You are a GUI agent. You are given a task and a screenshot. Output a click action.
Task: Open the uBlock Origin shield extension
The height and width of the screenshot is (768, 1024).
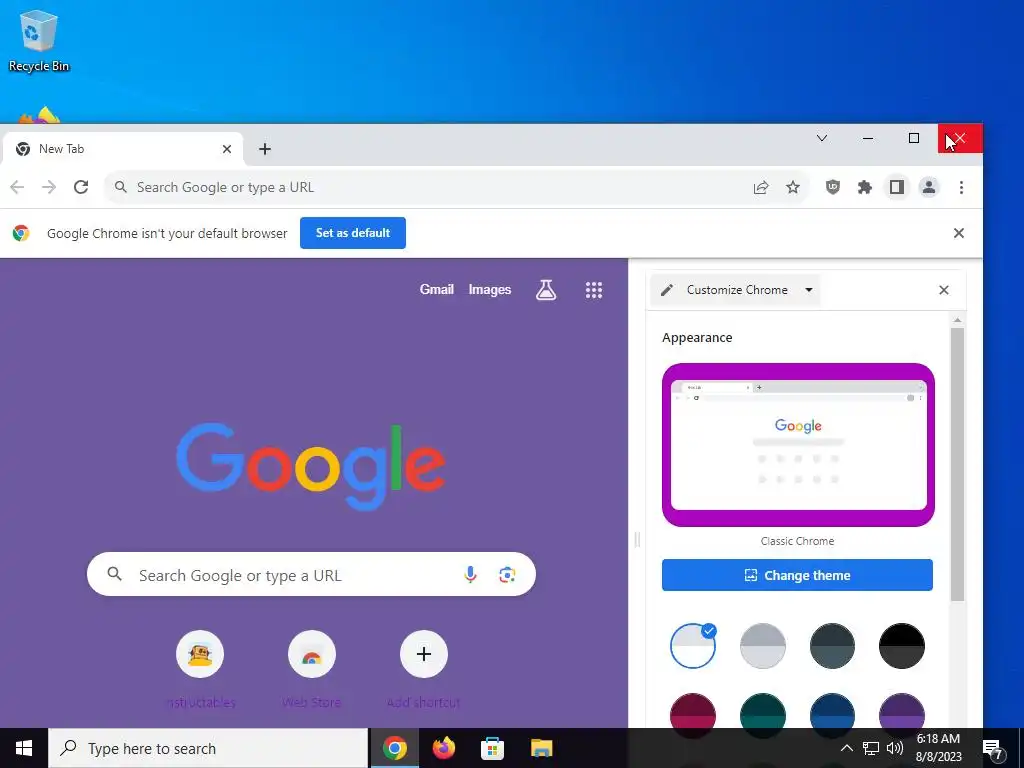pos(832,187)
